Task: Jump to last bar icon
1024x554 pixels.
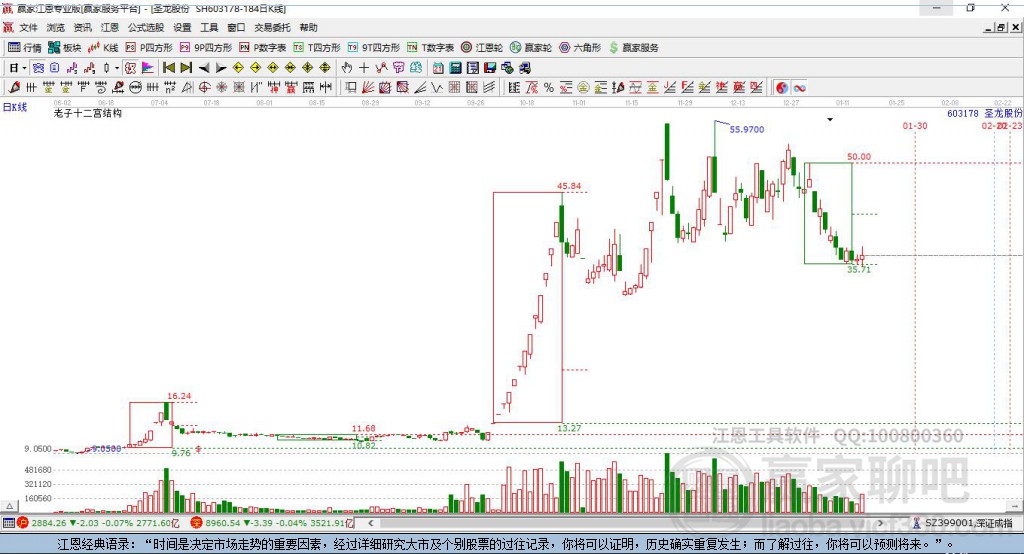Action: 186,68
